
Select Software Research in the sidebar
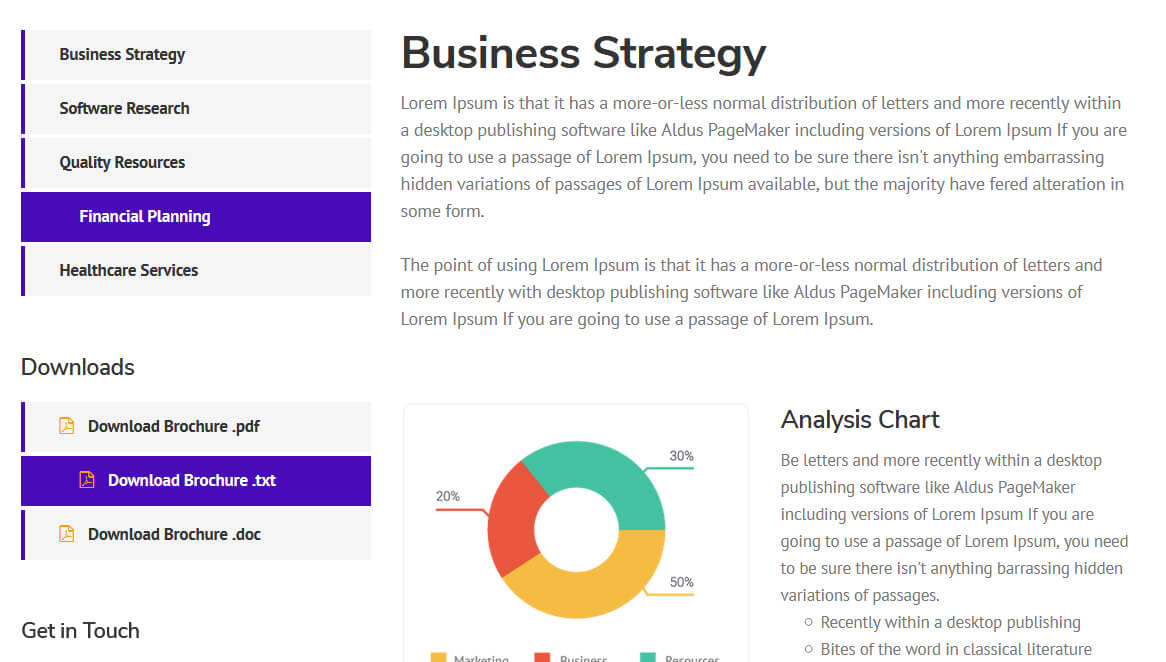[196, 109]
